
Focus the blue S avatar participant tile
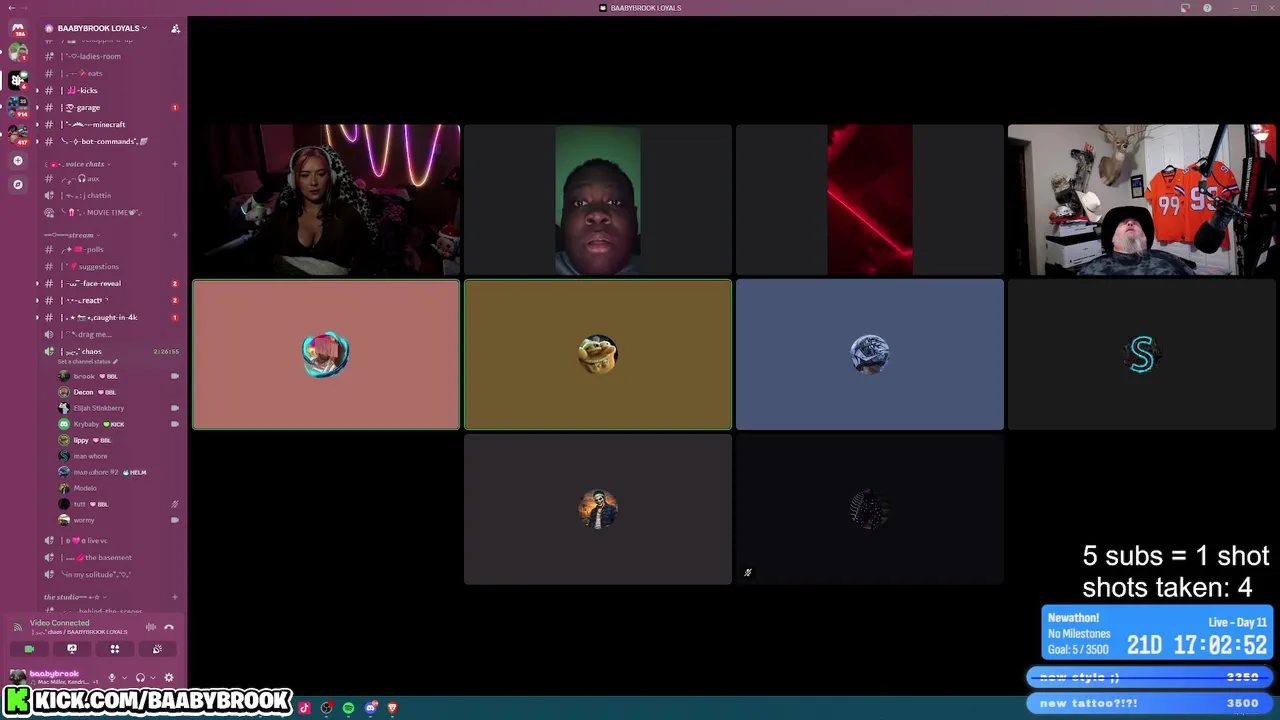tap(1141, 354)
